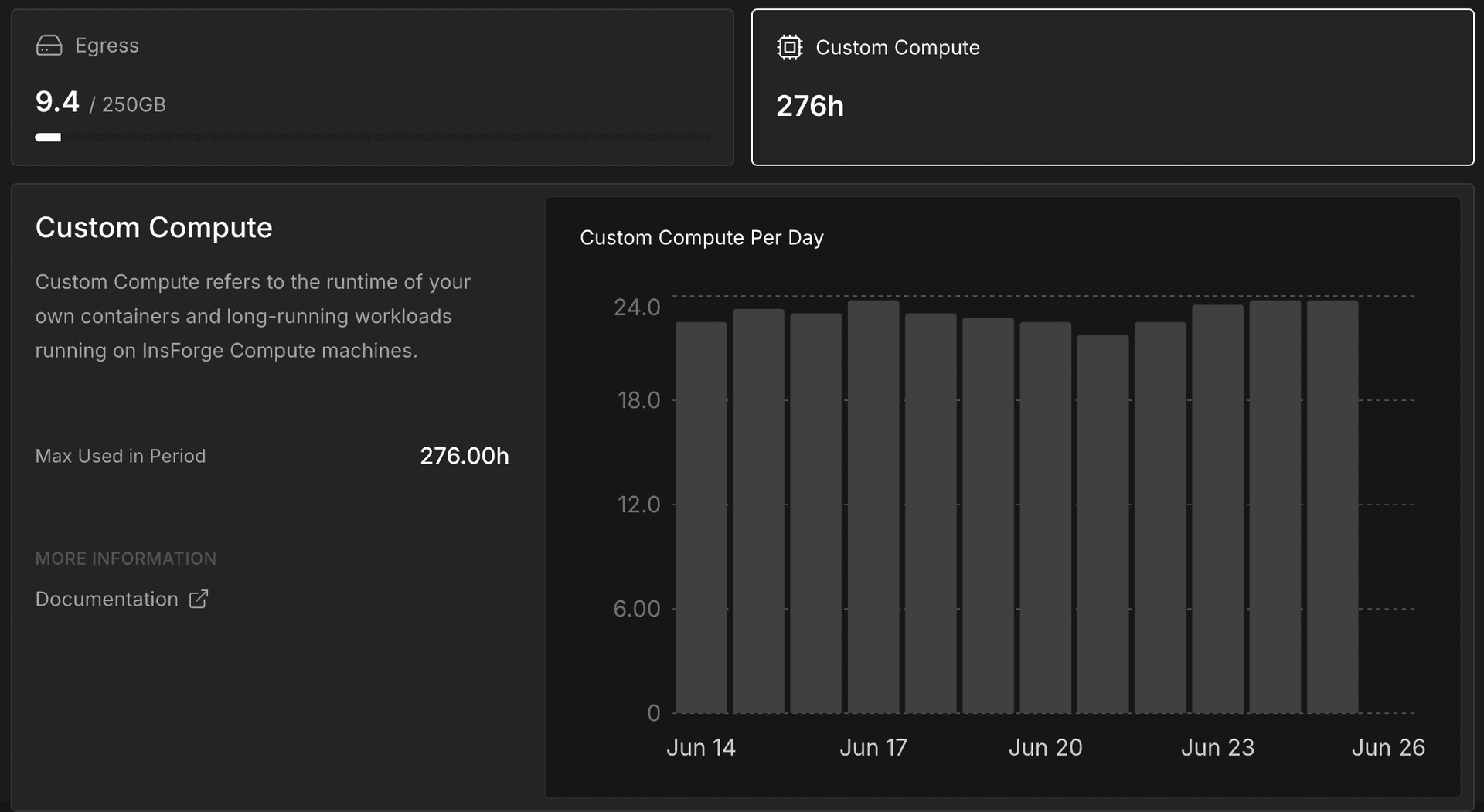1484x812 pixels.
Task: Open the Documentation link
Action: [122, 599]
